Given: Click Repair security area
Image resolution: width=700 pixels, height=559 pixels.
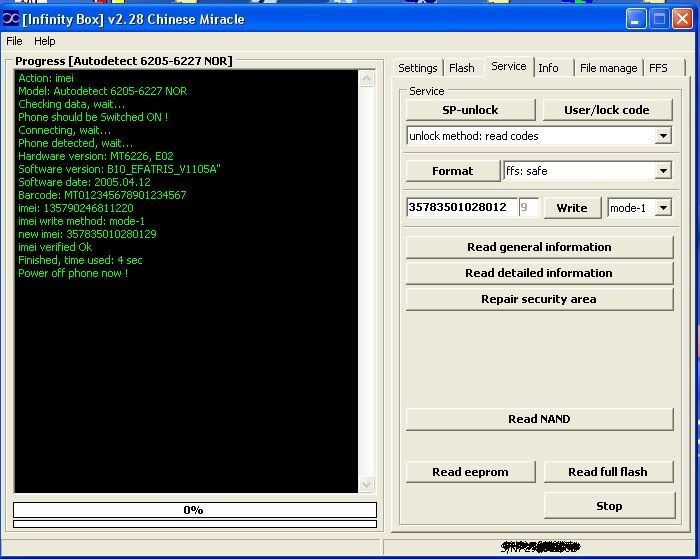Looking at the screenshot, I should pos(539,299).
